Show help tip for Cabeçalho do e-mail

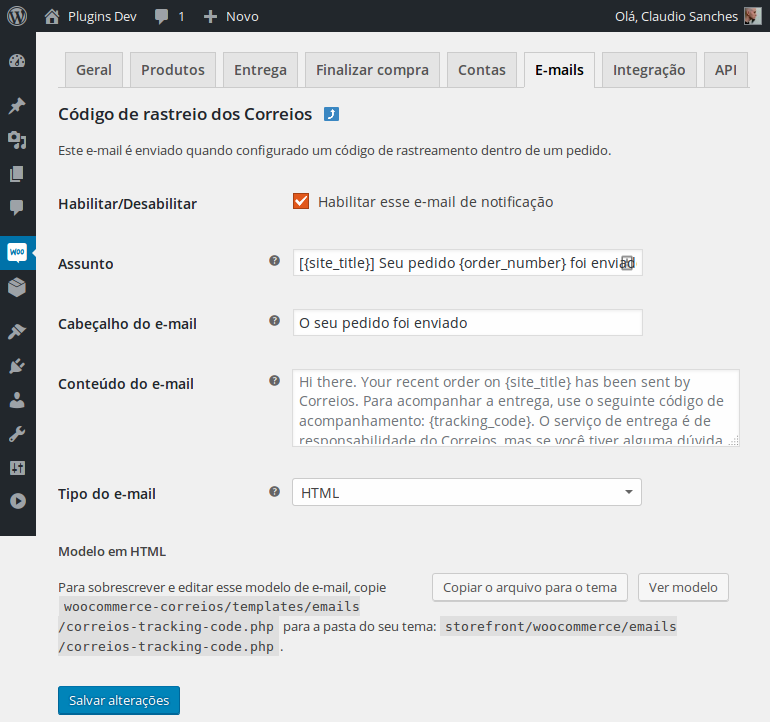click(x=275, y=321)
